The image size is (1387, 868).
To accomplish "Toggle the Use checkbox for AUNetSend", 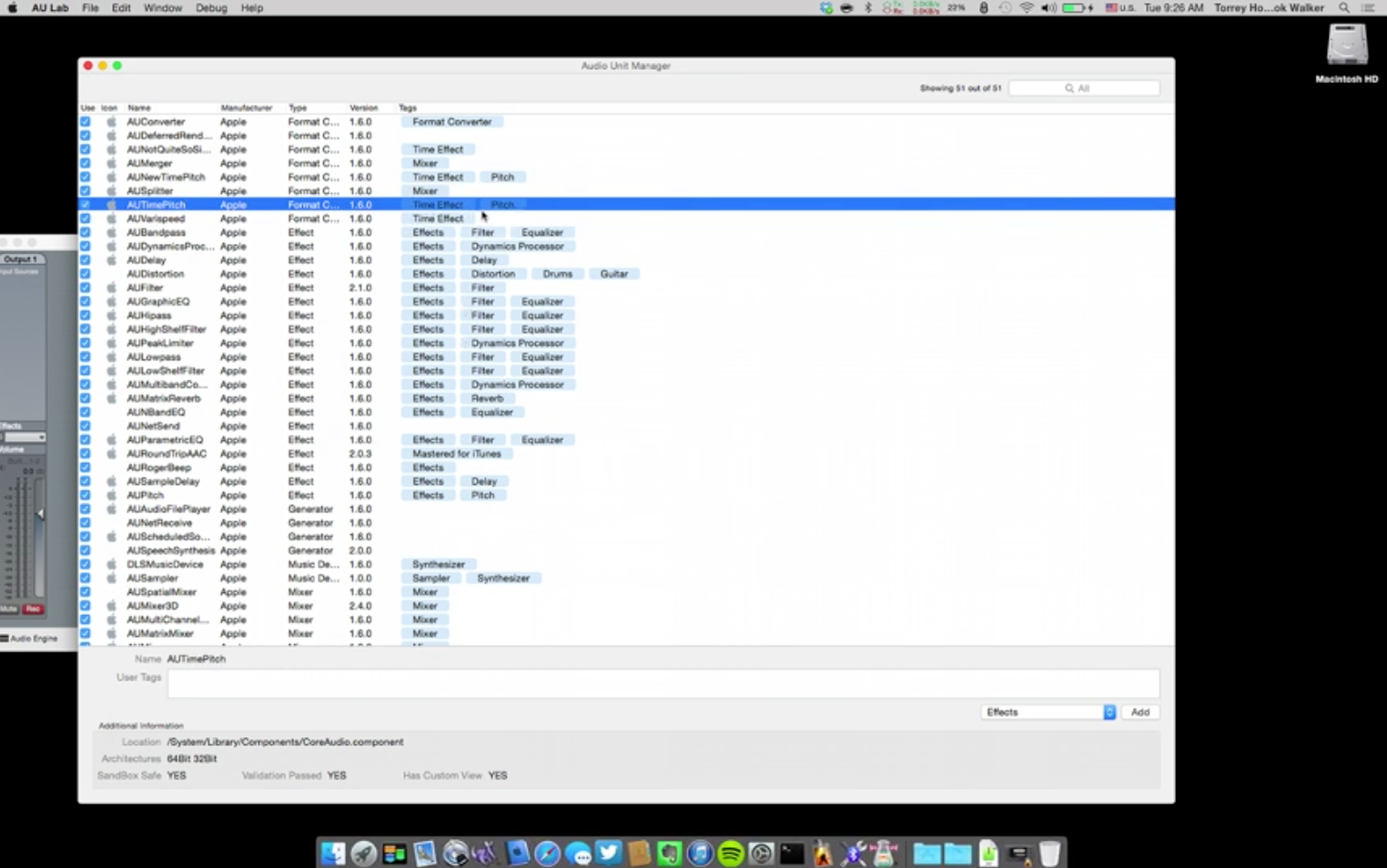I will point(86,426).
